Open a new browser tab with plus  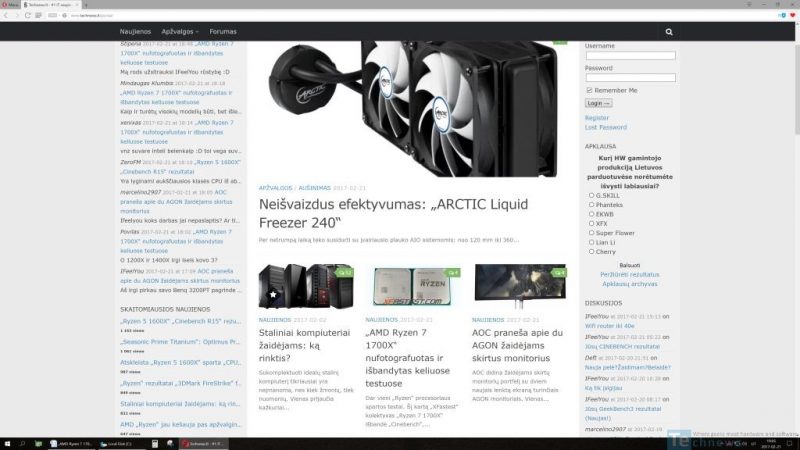pos(86,5)
